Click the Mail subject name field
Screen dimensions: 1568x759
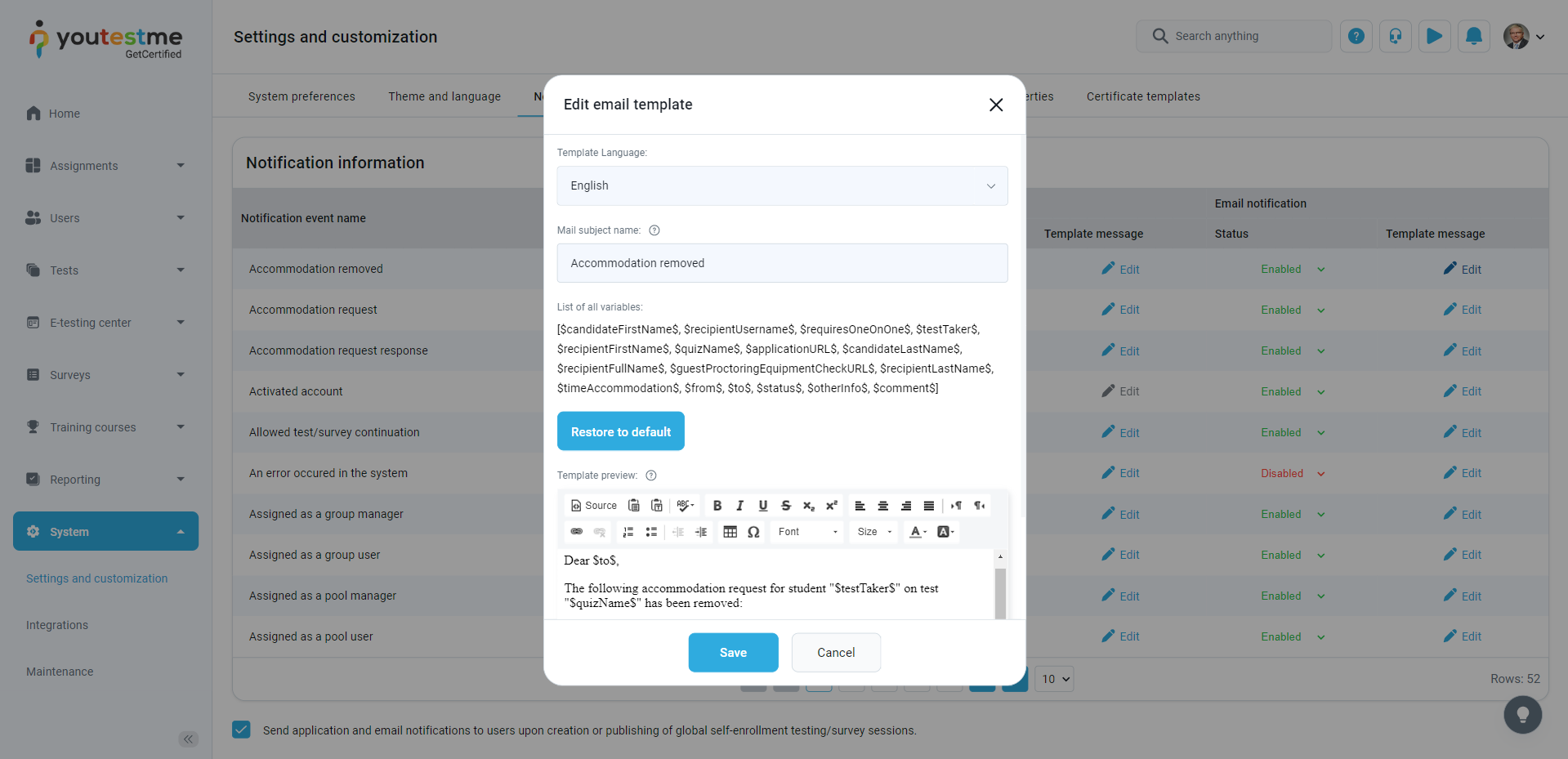[x=782, y=263]
